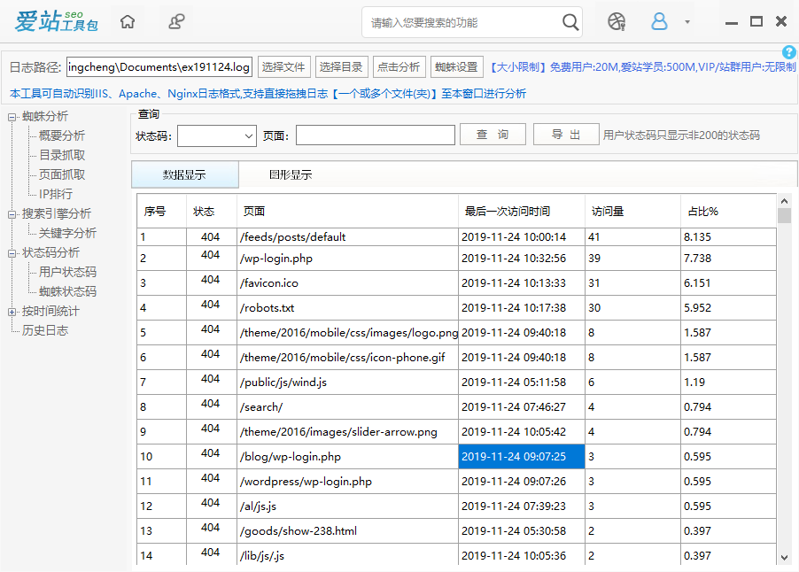Image resolution: width=799 pixels, height=572 pixels.
Task: Collapse the 状态码分析 tree node
Action: (x=12, y=253)
